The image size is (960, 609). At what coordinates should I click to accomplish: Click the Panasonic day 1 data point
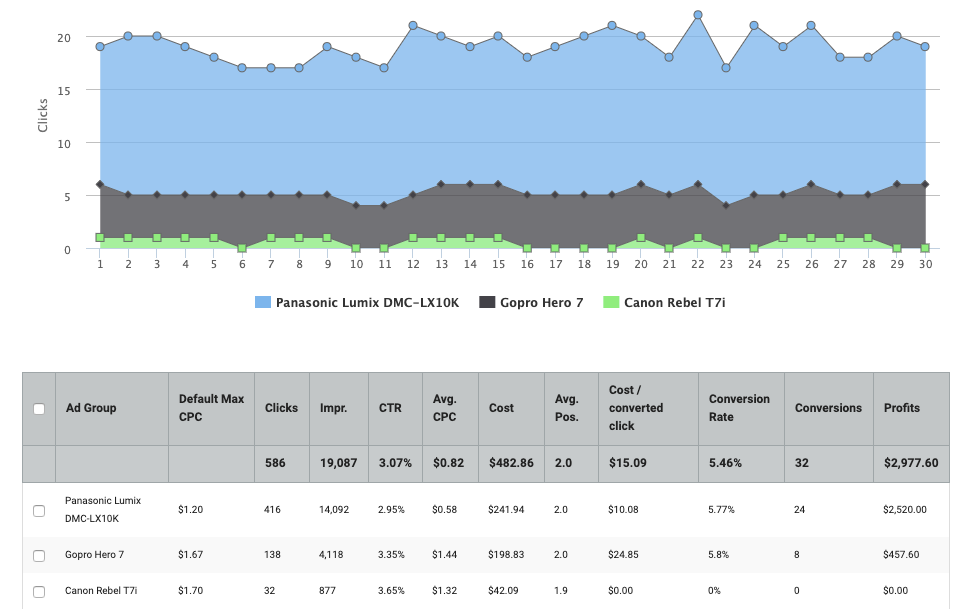point(100,47)
